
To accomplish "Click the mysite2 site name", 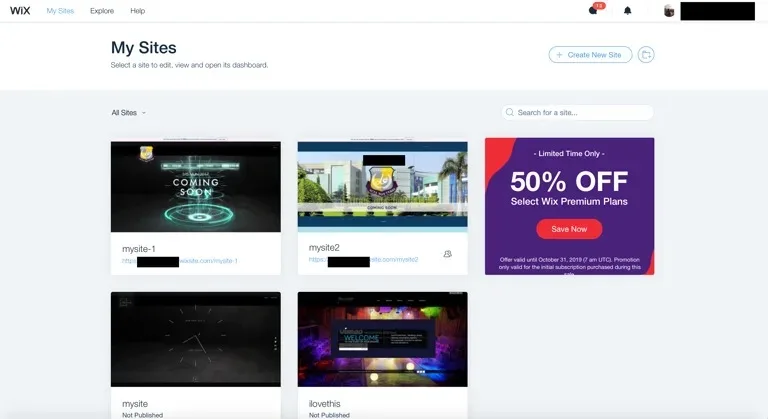I will (324, 248).
